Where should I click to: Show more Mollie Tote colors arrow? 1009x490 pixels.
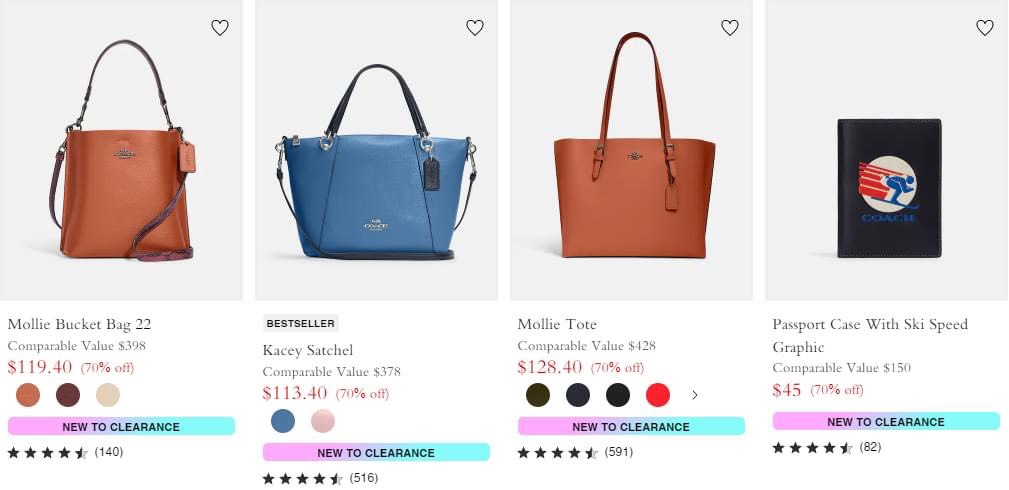(x=694, y=395)
